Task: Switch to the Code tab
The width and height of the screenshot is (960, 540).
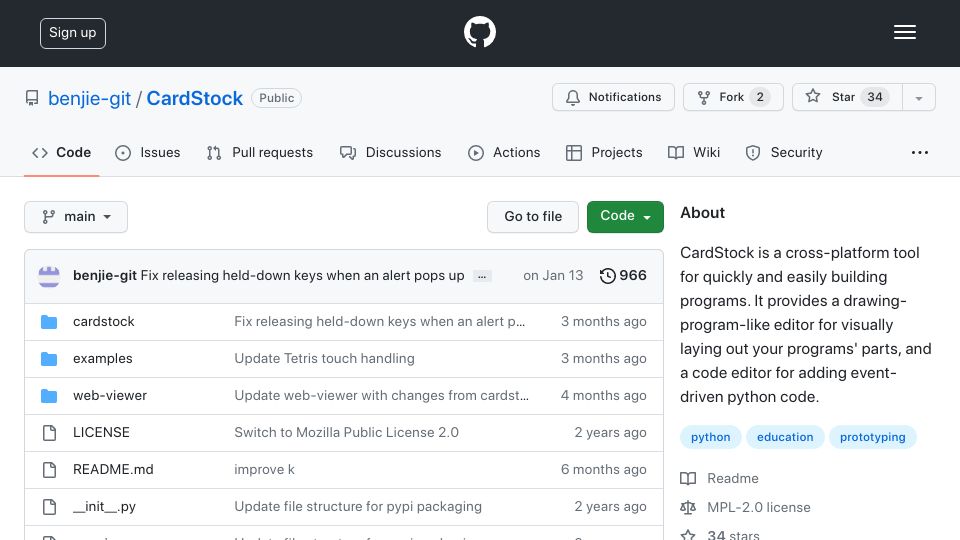Action: pyautogui.click(x=62, y=153)
